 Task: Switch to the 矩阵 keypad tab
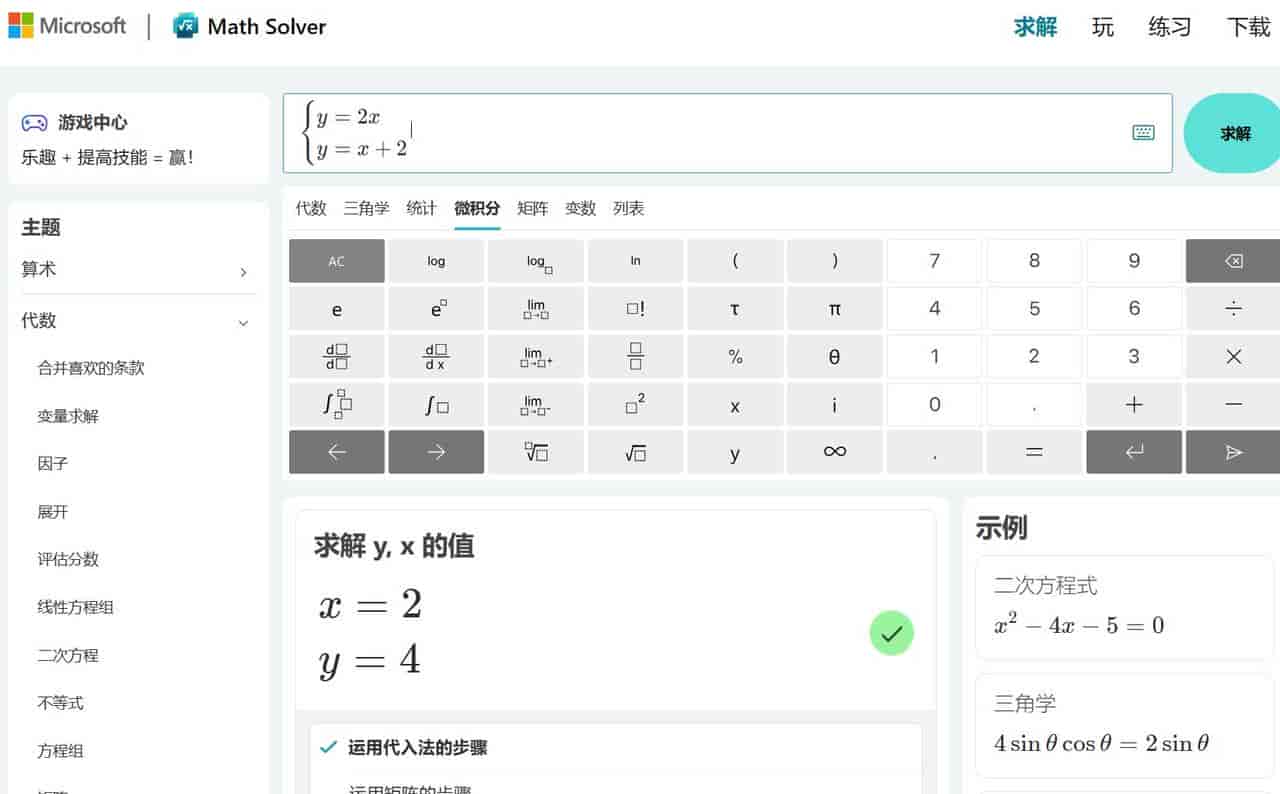(x=533, y=208)
